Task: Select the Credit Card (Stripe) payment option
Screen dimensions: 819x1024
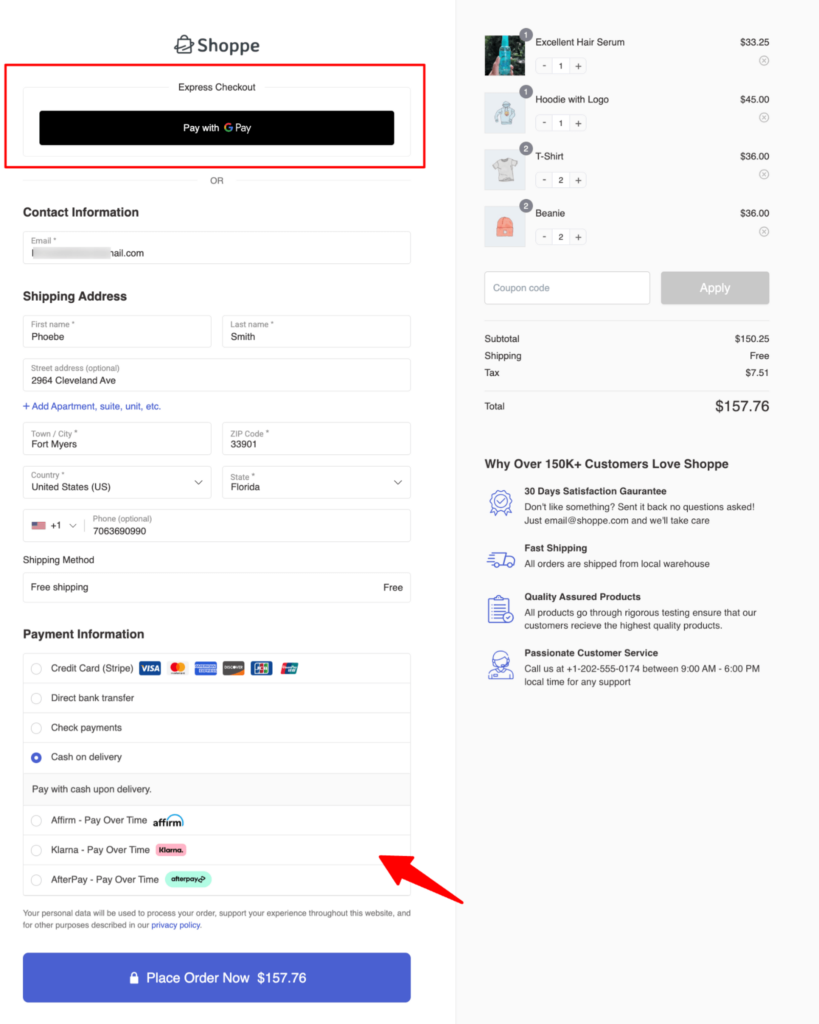Action: [x=35, y=668]
